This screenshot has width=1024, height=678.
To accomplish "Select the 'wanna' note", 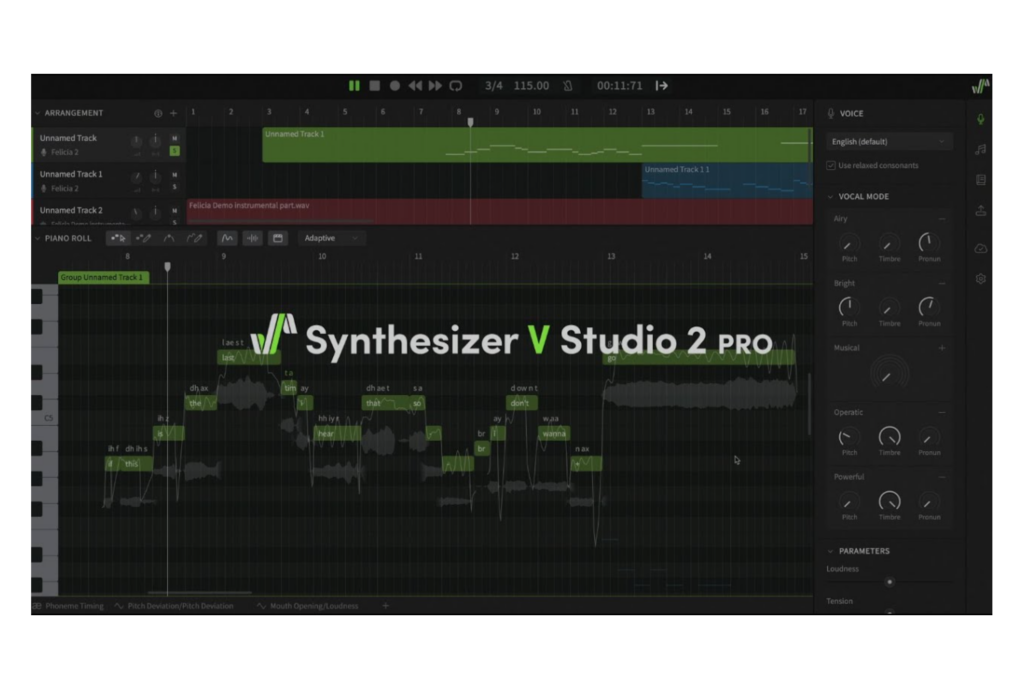I will (554, 433).
